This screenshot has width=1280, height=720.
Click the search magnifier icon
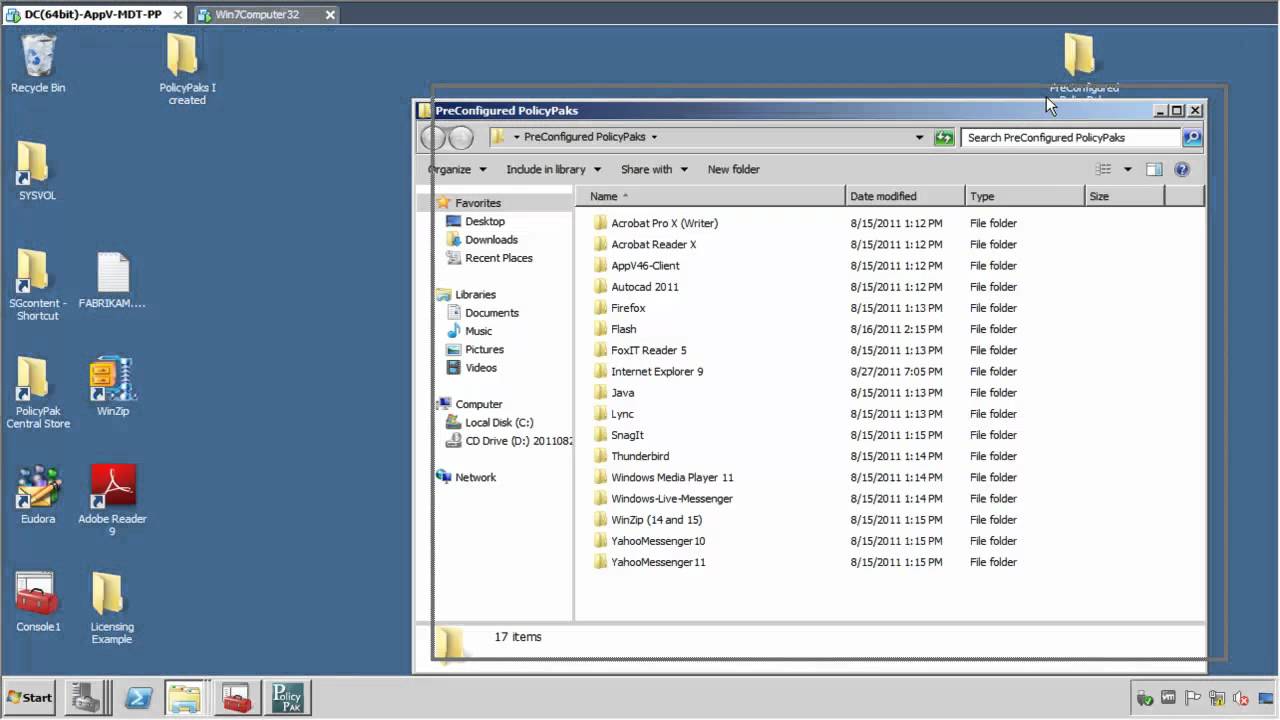click(x=1192, y=137)
